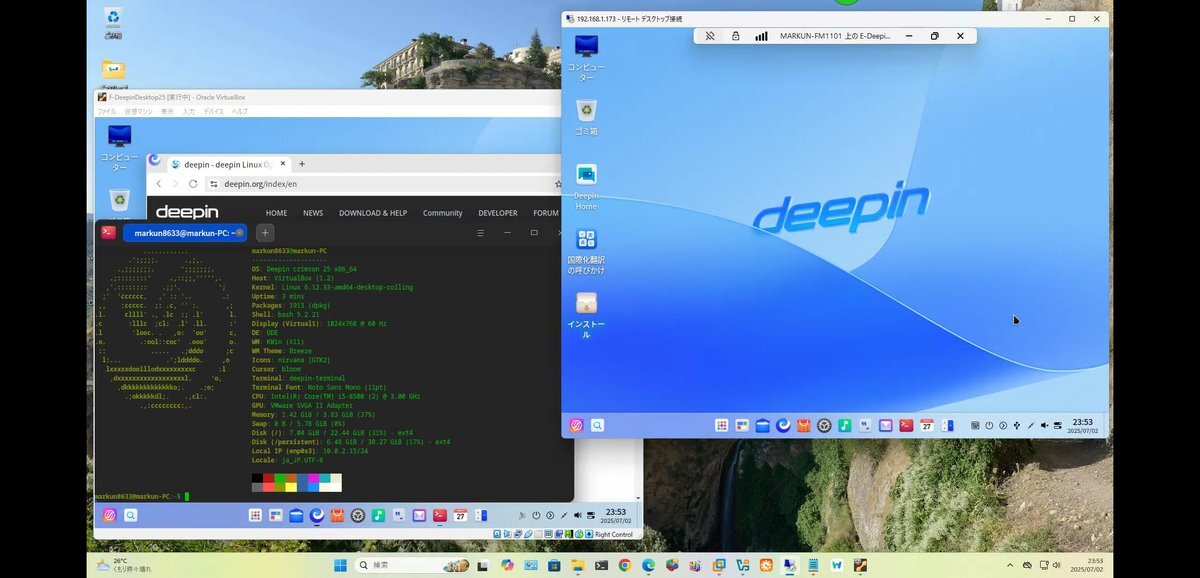Open the app grid in the Remote Desktop dock
The width and height of the screenshot is (1200, 578).
[x=721, y=425]
